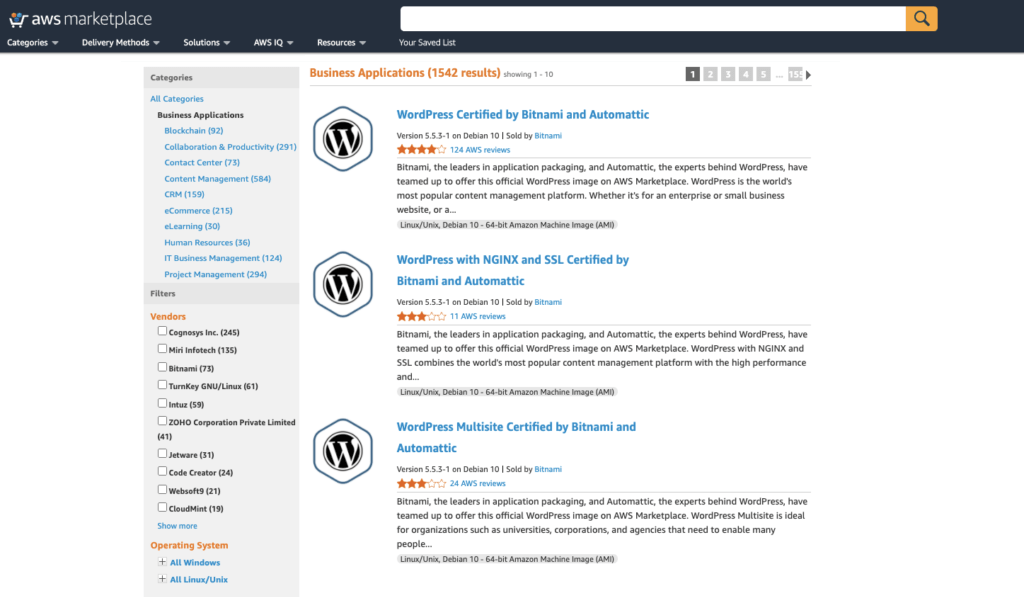
Task: Show more vendors in filter list
Action: [x=177, y=526]
